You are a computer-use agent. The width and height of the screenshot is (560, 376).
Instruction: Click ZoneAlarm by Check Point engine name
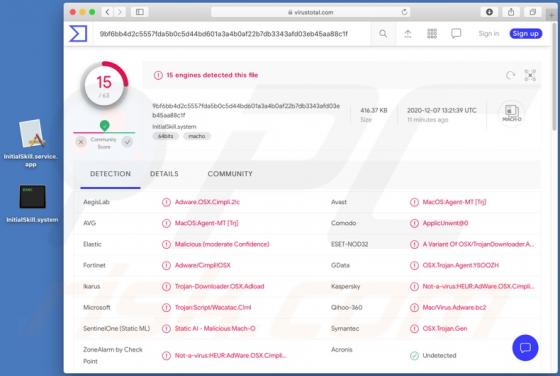click(x=113, y=355)
